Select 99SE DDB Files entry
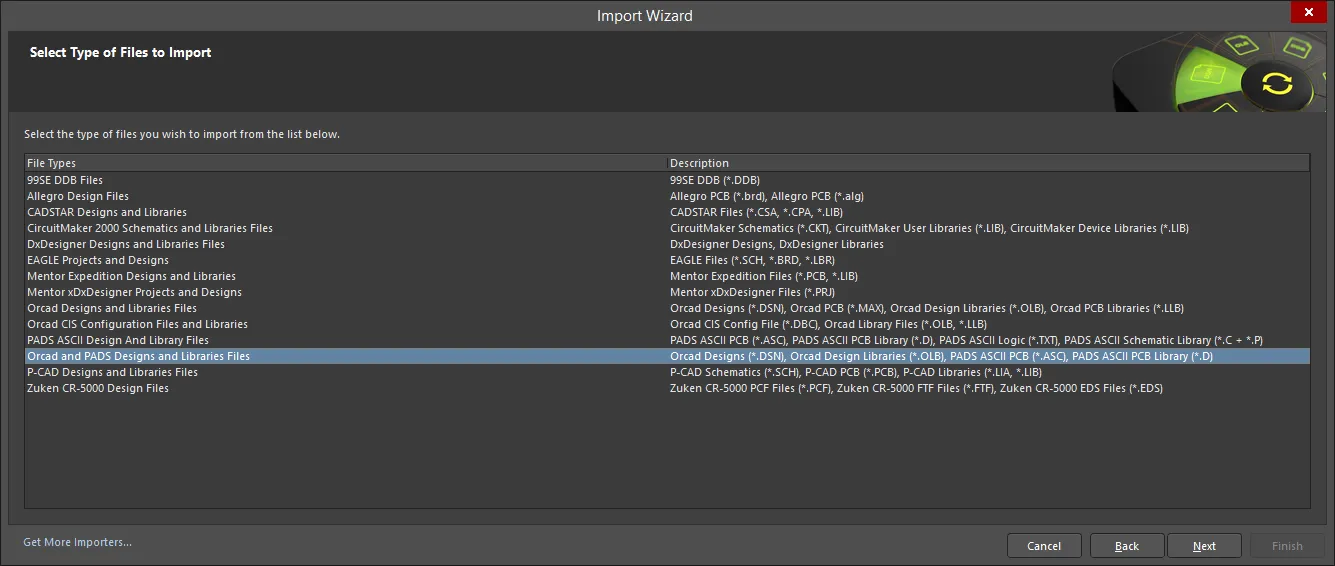This screenshot has width=1335, height=566. coord(667,180)
